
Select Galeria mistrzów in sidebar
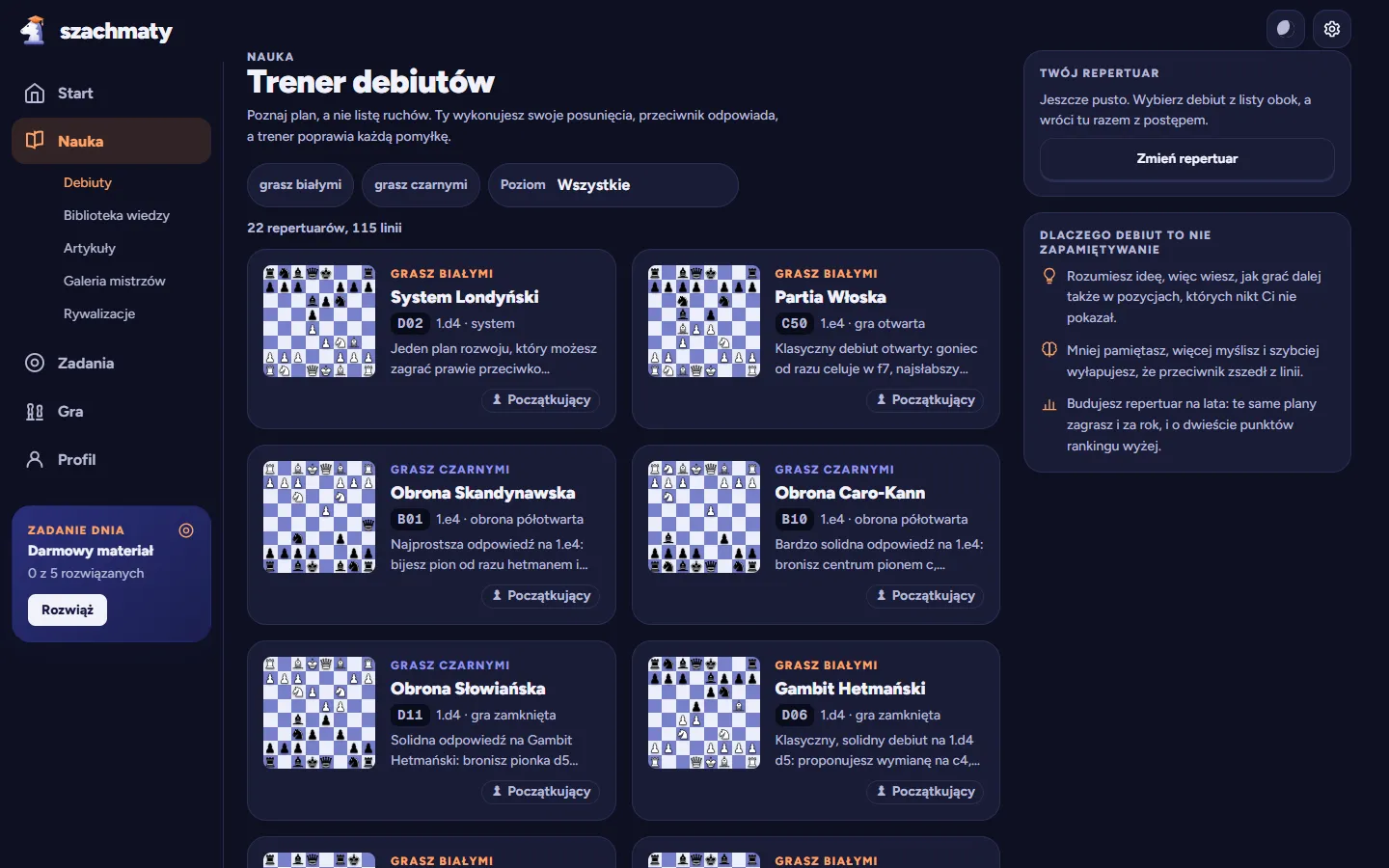115,282
